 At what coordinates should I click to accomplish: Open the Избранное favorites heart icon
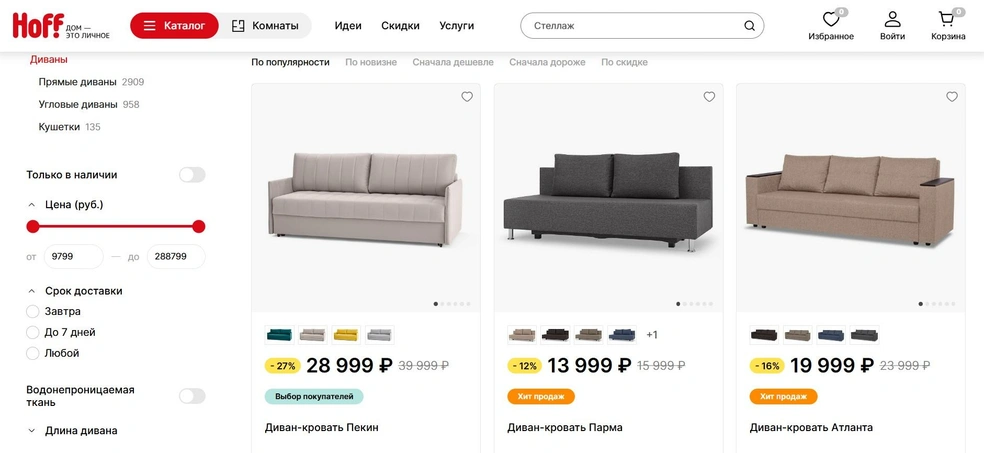point(831,19)
